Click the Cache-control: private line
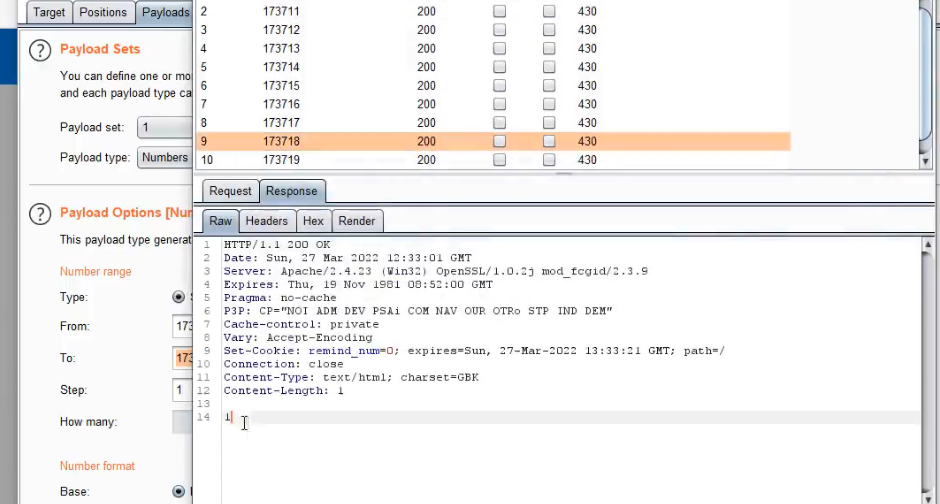 tap(302, 324)
